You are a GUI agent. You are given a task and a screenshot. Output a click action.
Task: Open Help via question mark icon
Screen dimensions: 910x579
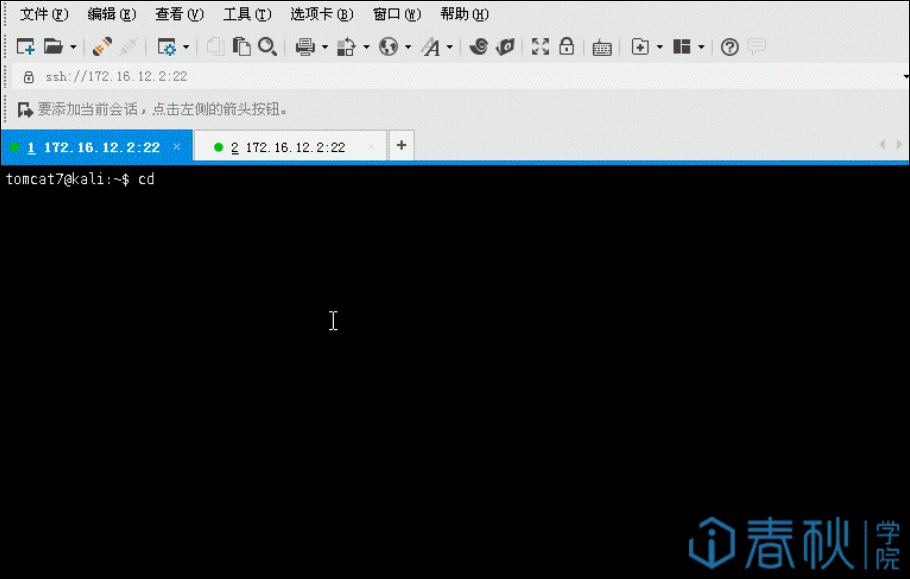730,47
